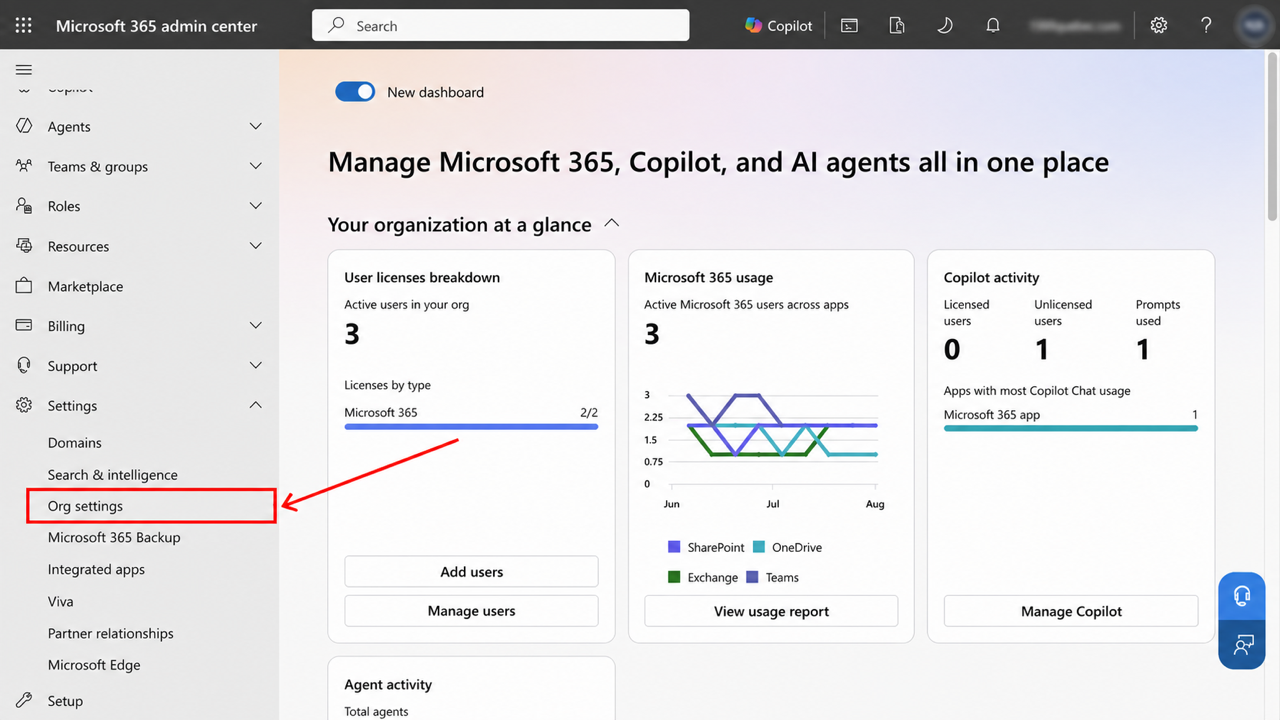Screen dimensions: 1280x720
Task: Click the SharePoint legend swatch
Action: click(674, 547)
